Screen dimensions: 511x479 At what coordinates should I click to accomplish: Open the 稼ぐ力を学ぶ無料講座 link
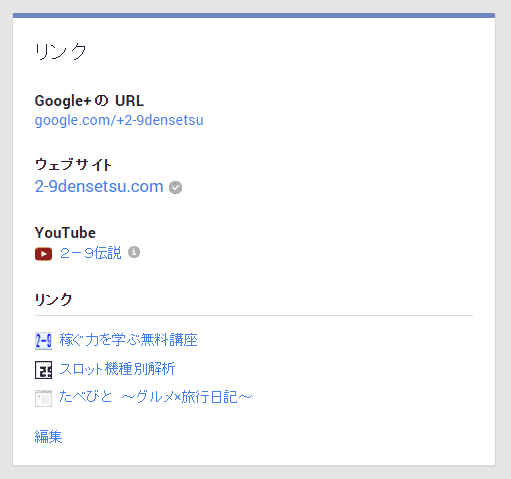point(128,340)
